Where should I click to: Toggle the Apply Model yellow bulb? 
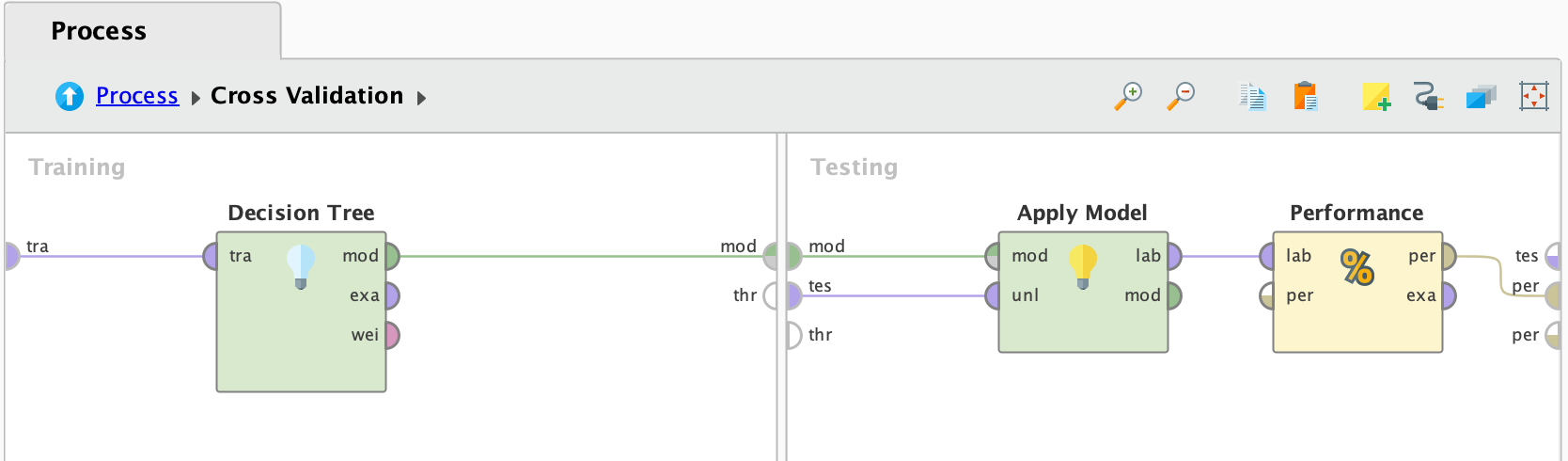click(x=1083, y=265)
